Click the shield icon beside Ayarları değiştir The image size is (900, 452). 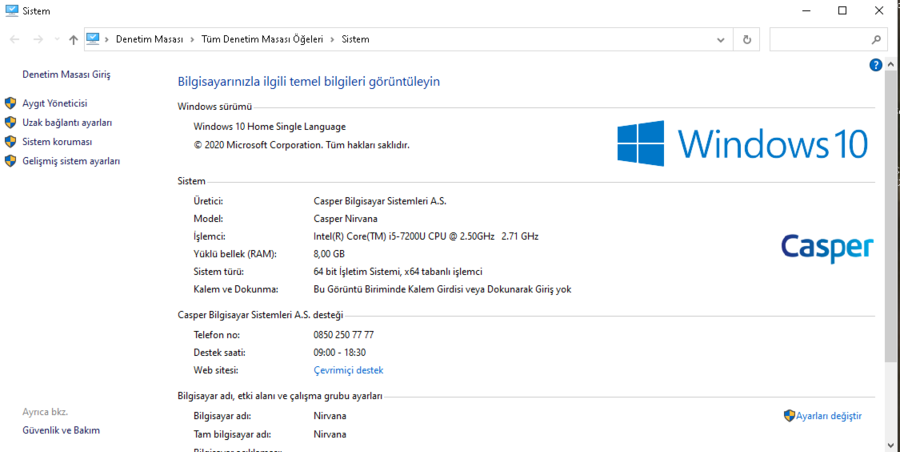789,416
